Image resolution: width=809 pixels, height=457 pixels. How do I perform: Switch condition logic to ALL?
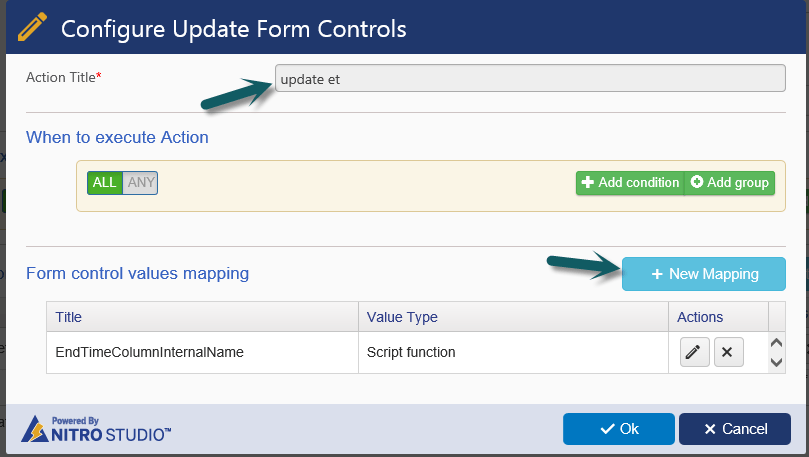[x=105, y=183]
